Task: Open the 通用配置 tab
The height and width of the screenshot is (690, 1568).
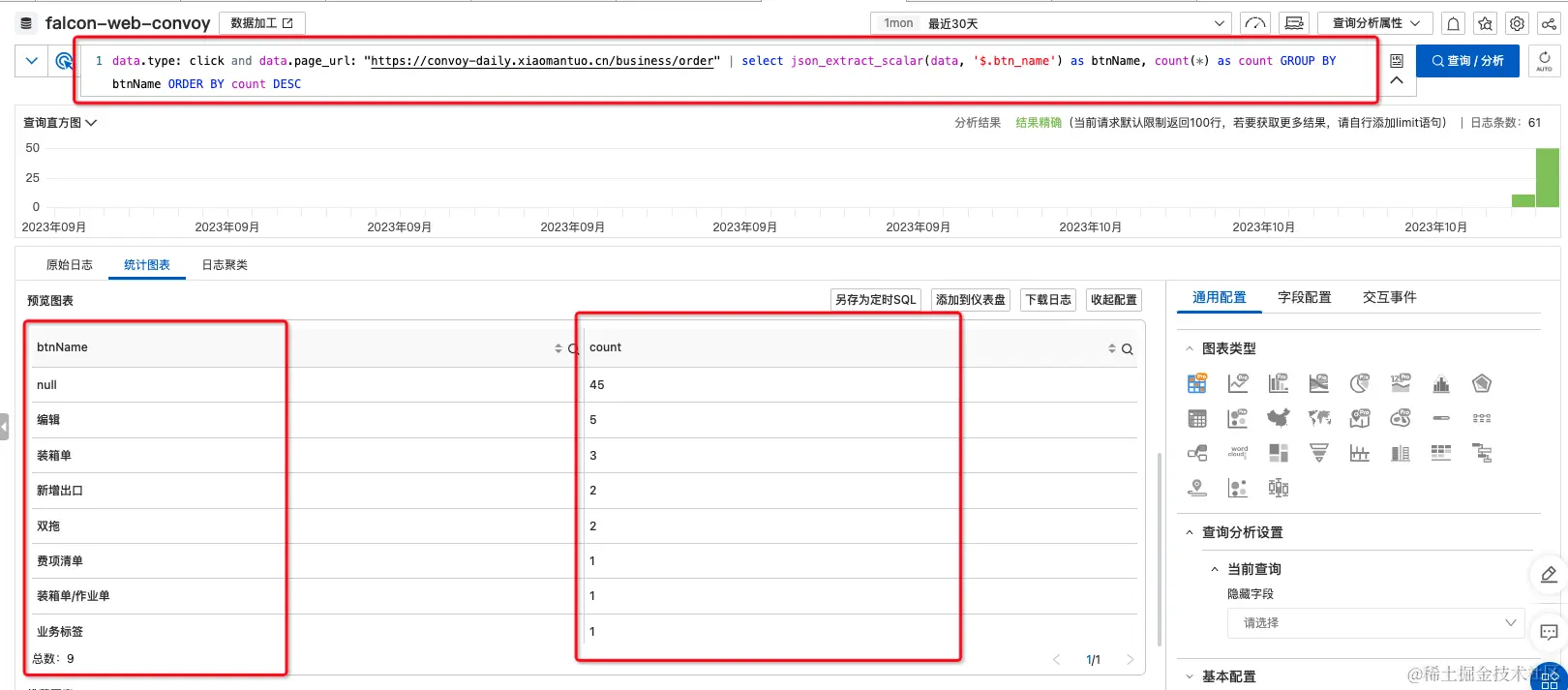Action: coord(1220,297)
